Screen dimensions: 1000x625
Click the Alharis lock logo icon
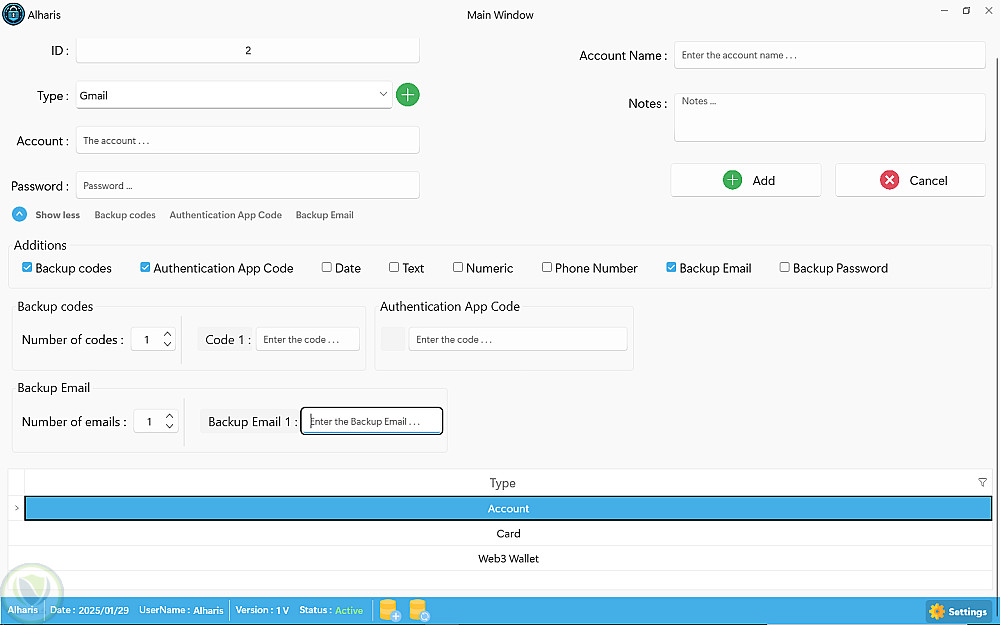click(13, 14)
